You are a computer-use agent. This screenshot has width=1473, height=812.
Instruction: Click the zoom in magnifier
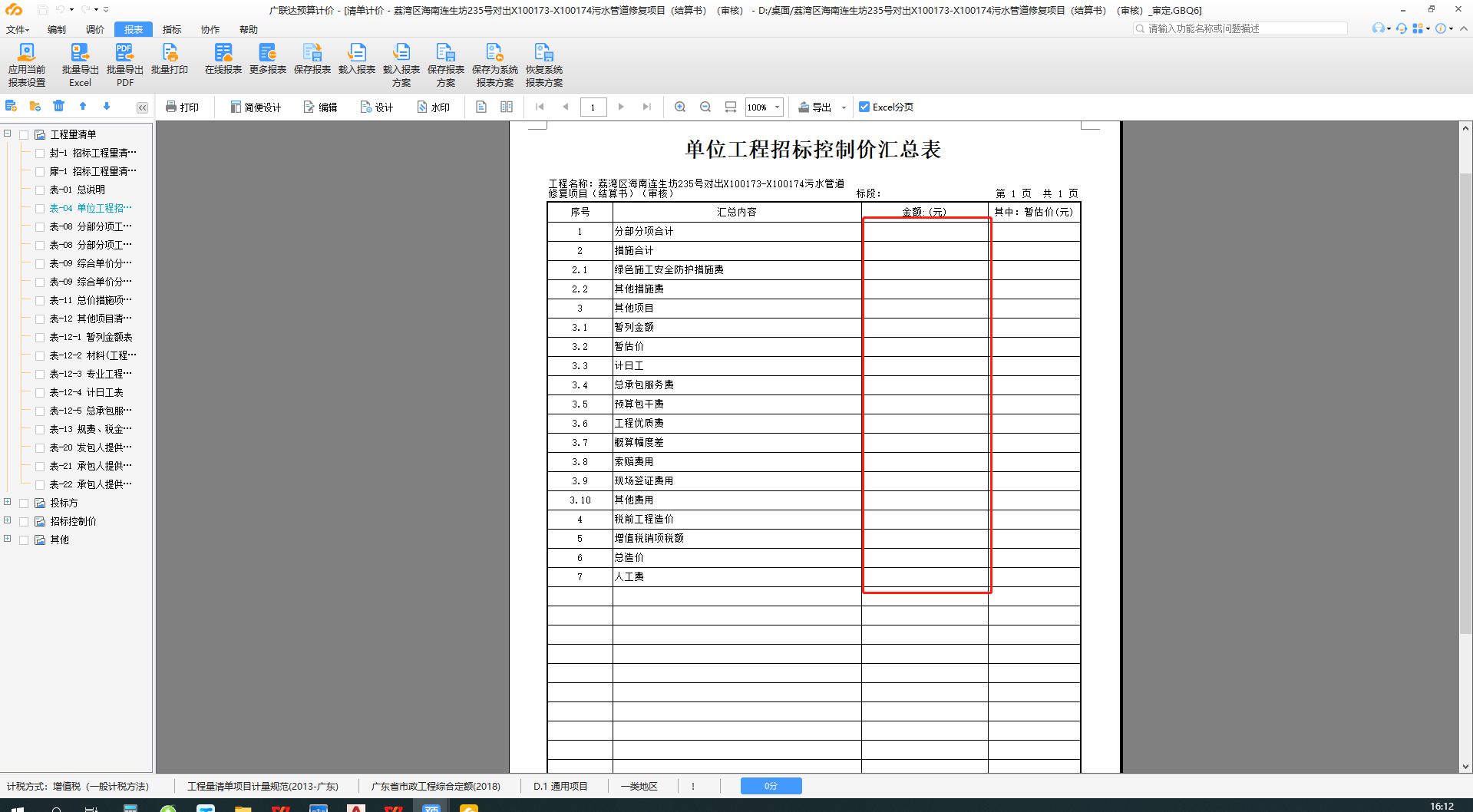pyautogui.click(x=680, y=107)
